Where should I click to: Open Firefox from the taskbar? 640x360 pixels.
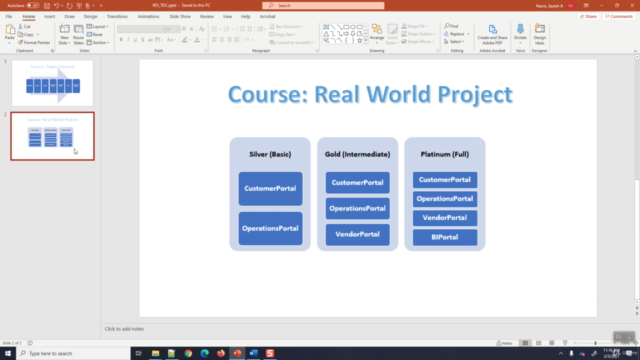tap(221, 353)
